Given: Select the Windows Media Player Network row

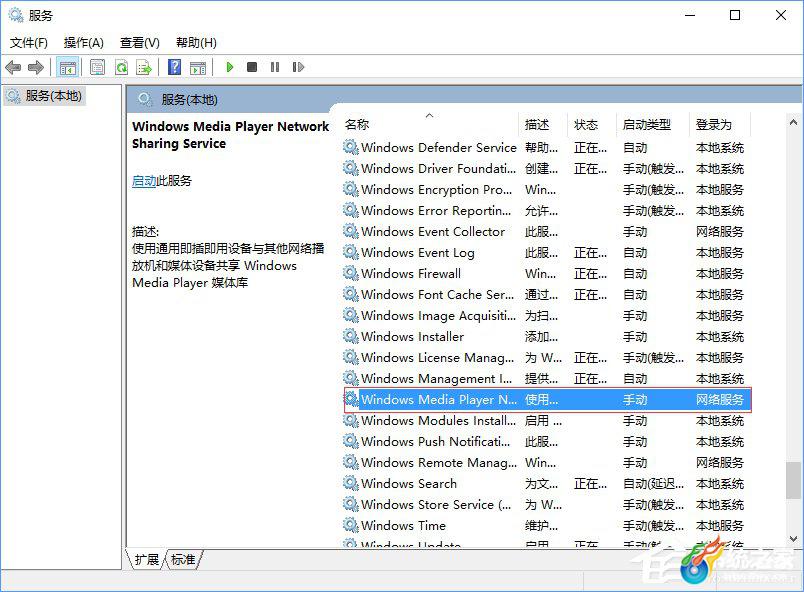Looking at the screenshot, I should tap(547, 400).
